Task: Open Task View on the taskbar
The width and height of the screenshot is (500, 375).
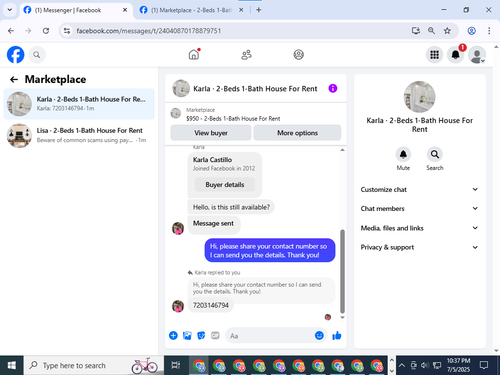Action: (x=176, y=366)
